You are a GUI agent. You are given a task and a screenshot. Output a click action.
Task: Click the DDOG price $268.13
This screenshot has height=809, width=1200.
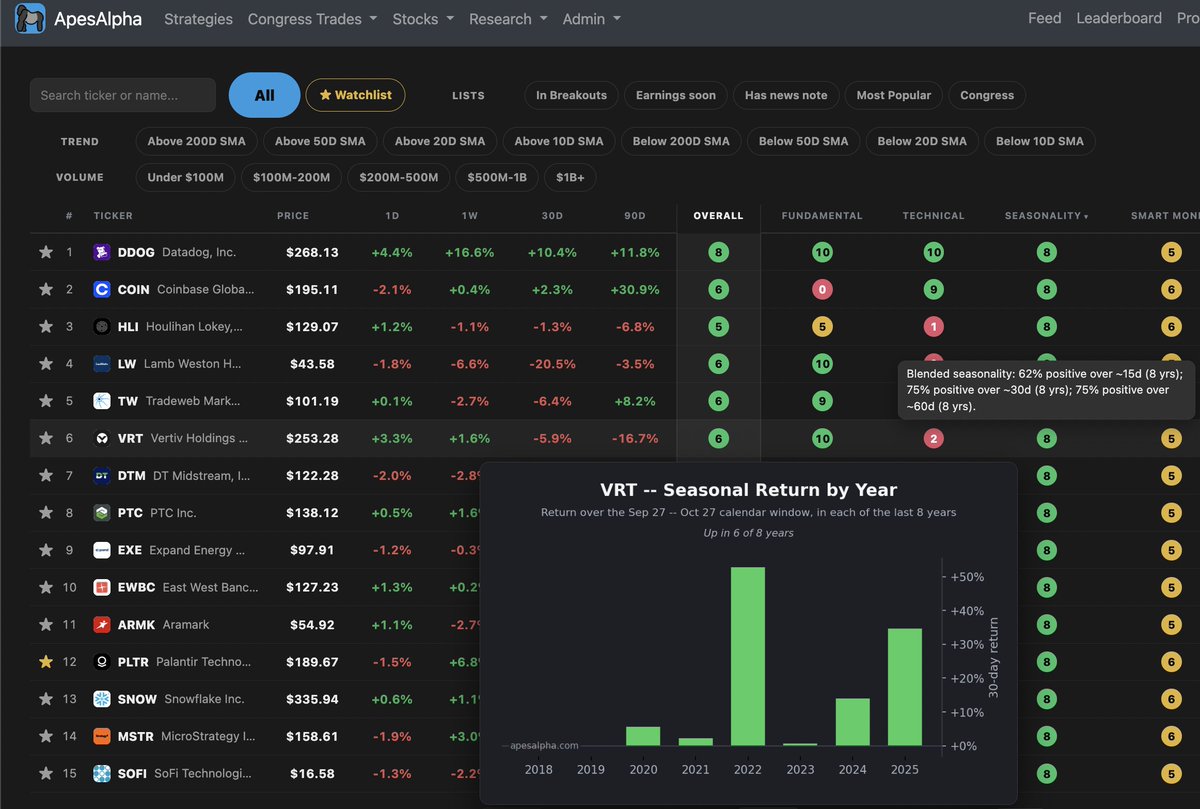[x=312, y=253]
